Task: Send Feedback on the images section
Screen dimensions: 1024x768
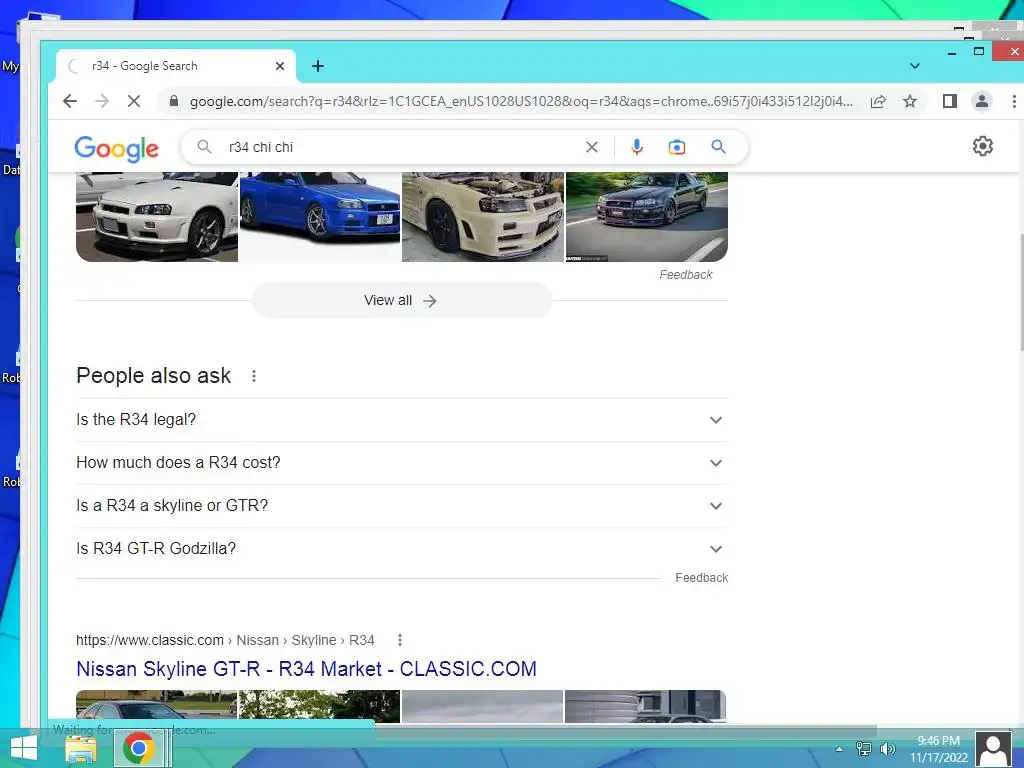Action: [686, 275]
